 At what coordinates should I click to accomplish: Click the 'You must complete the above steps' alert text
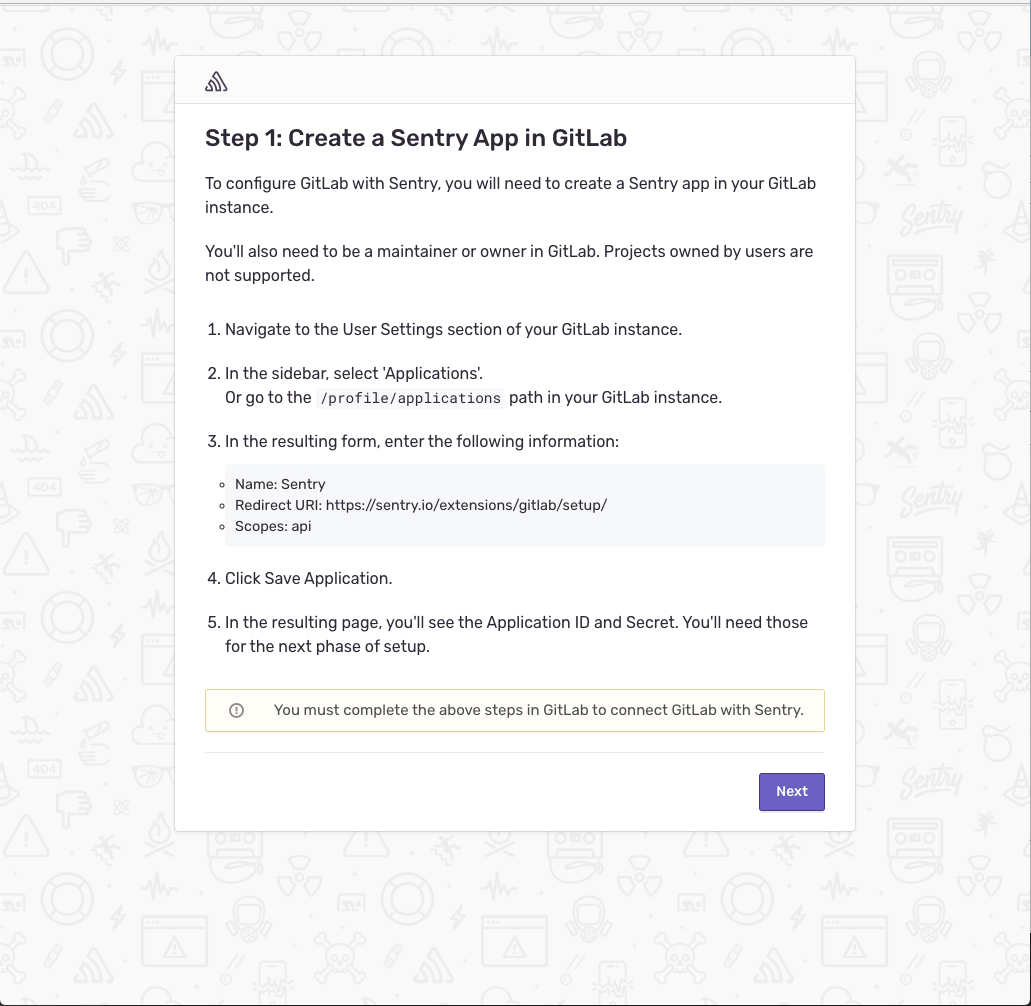(538, 710)
